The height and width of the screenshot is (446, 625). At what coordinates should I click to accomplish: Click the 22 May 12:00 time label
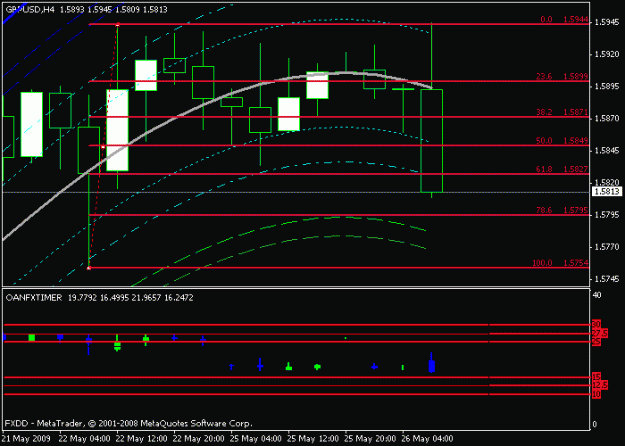click(142, 439)
